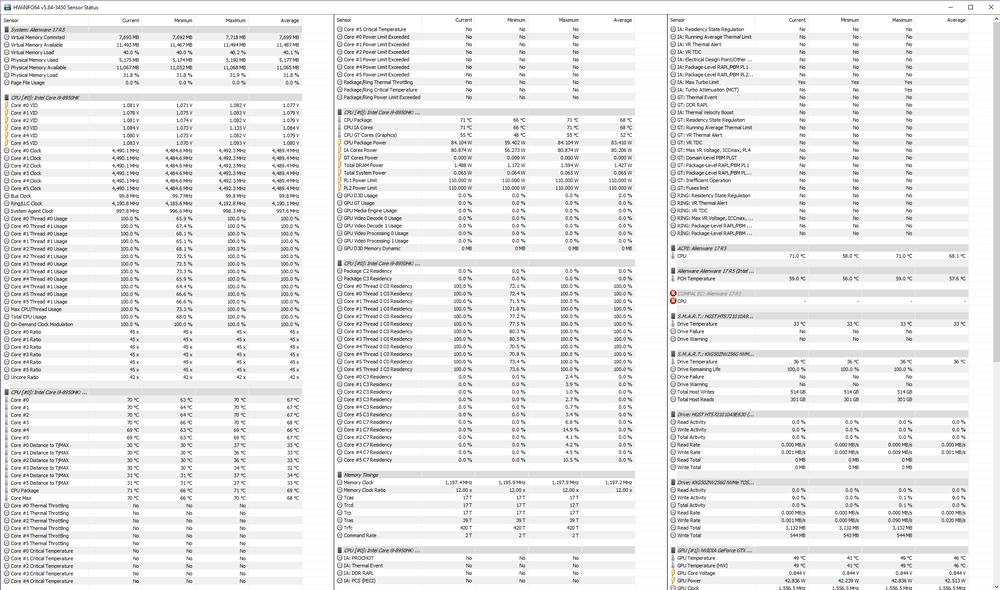
Task: Click the GPU icon beside GPU Temperature
Action: 671,556
